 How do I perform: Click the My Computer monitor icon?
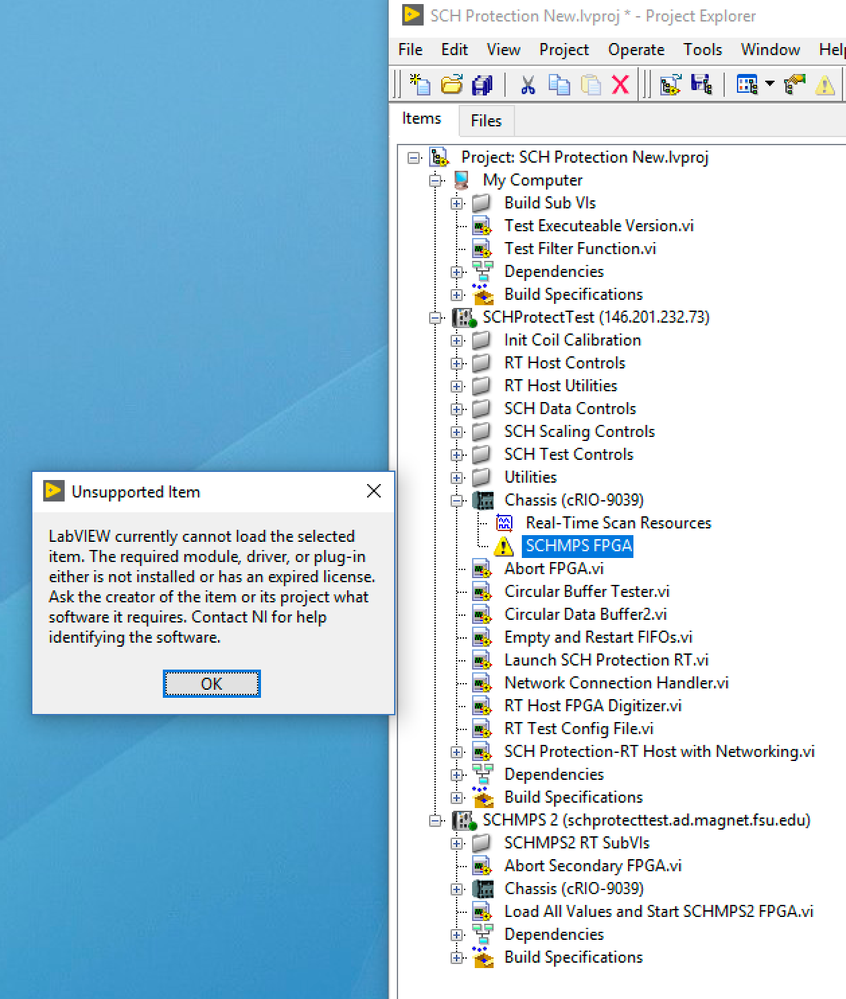(462, 180)
